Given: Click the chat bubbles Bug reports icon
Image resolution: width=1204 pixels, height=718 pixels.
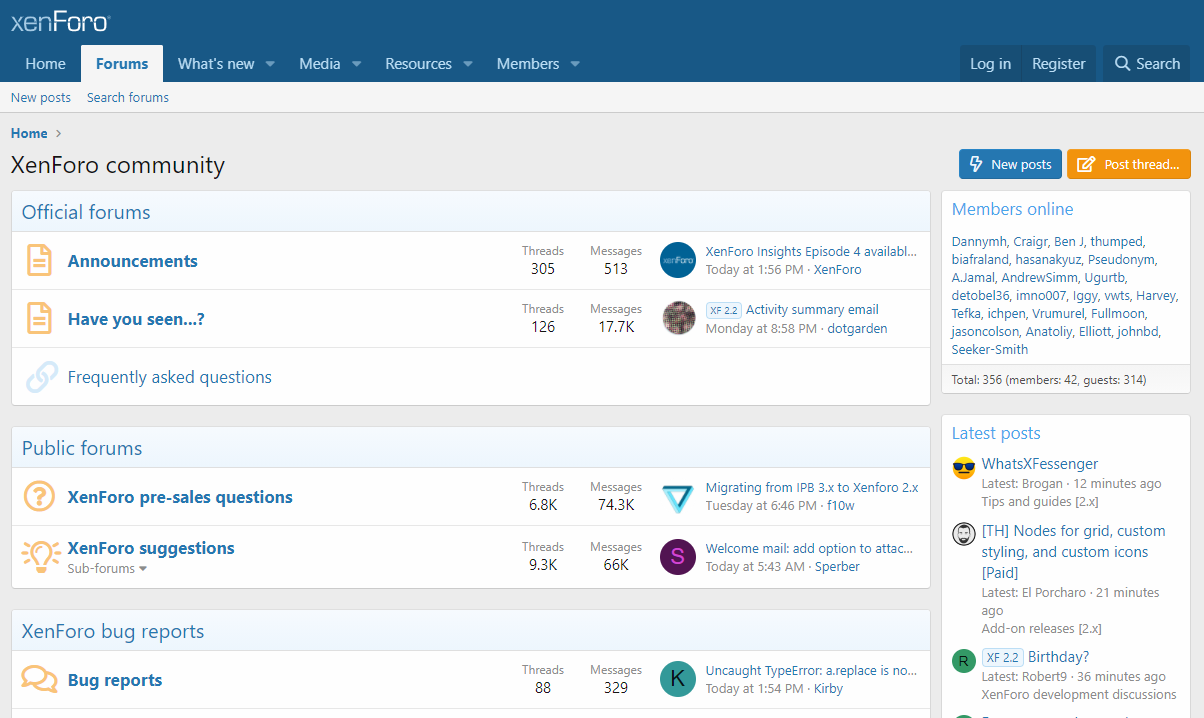Looking at the screenshot, I should (x=39, y=680).
